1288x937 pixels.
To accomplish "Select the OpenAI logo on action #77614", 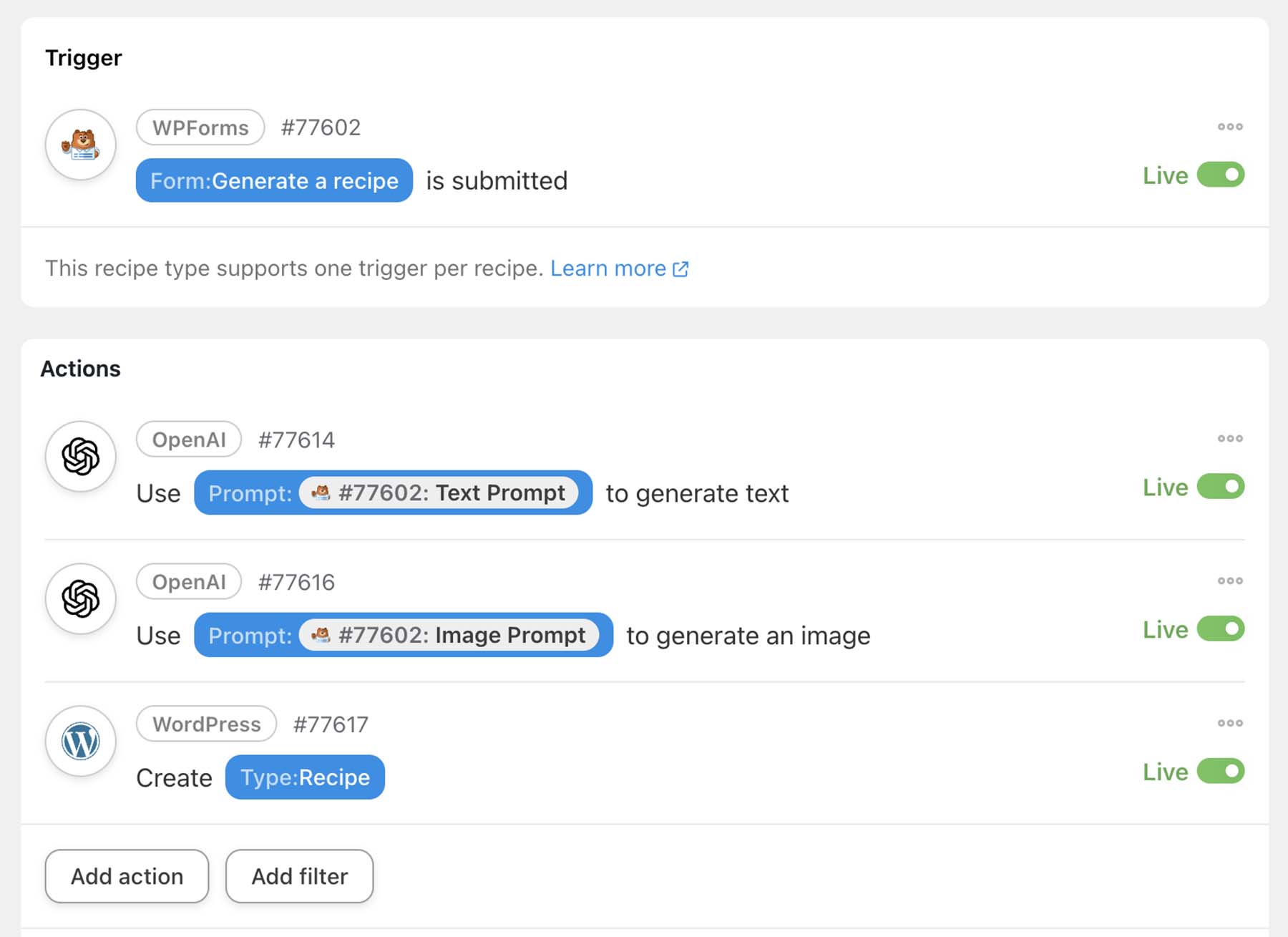I will [x=80, y=456].
